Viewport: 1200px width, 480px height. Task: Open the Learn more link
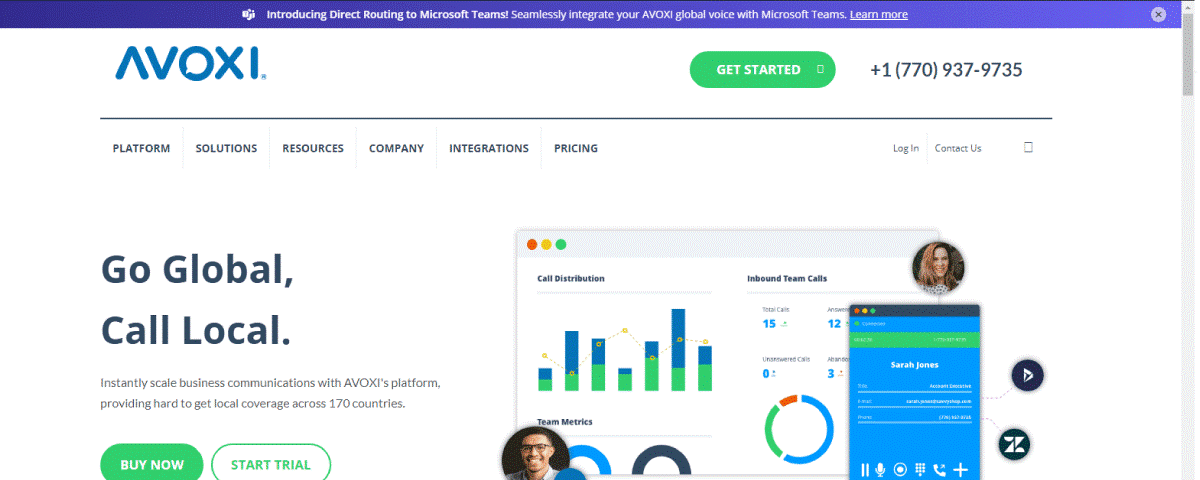pyautogui.click(x=879, y=14)
